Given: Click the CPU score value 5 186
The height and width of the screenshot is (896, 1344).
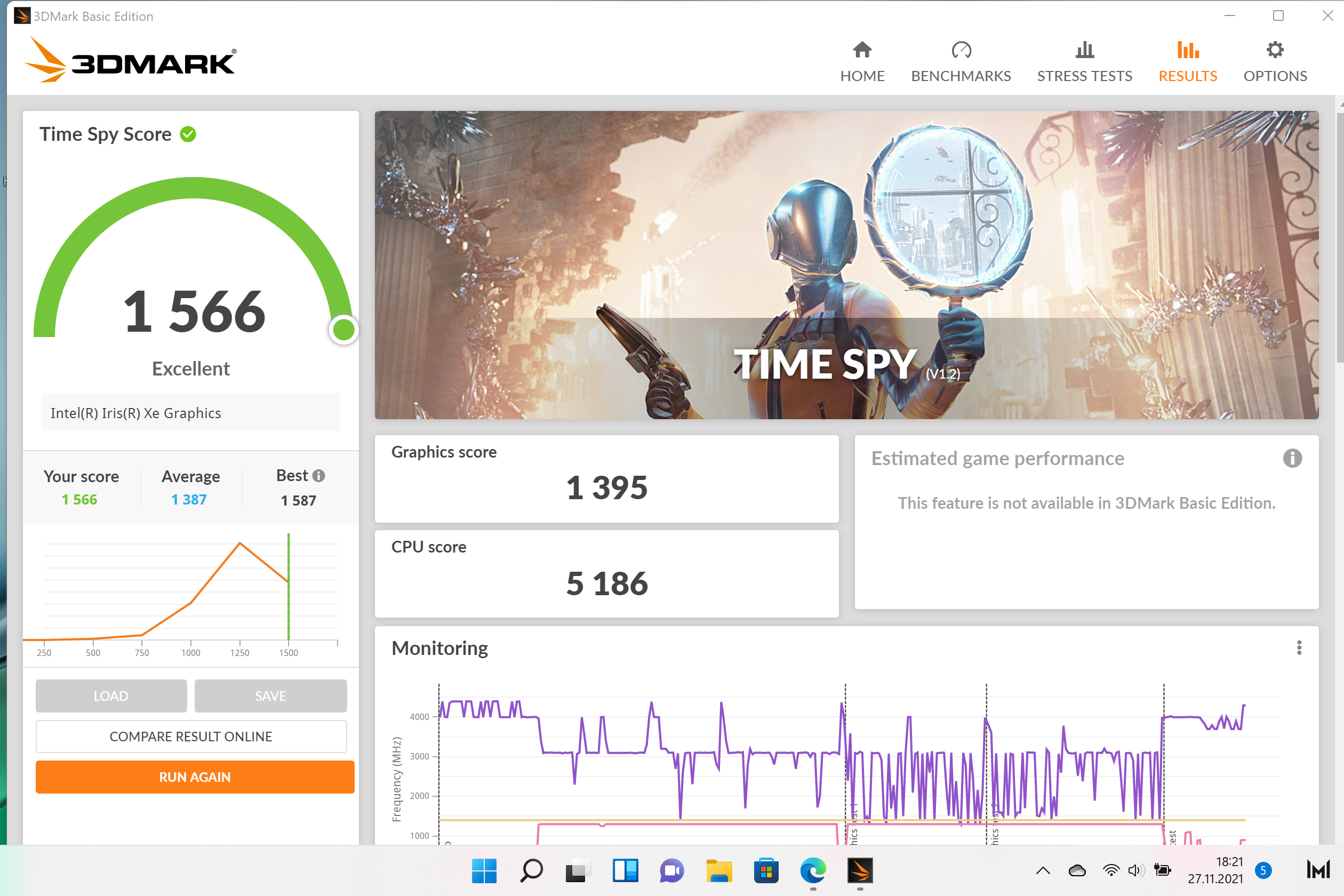Looking at the screenshot, I should click(x=607, y=583).
